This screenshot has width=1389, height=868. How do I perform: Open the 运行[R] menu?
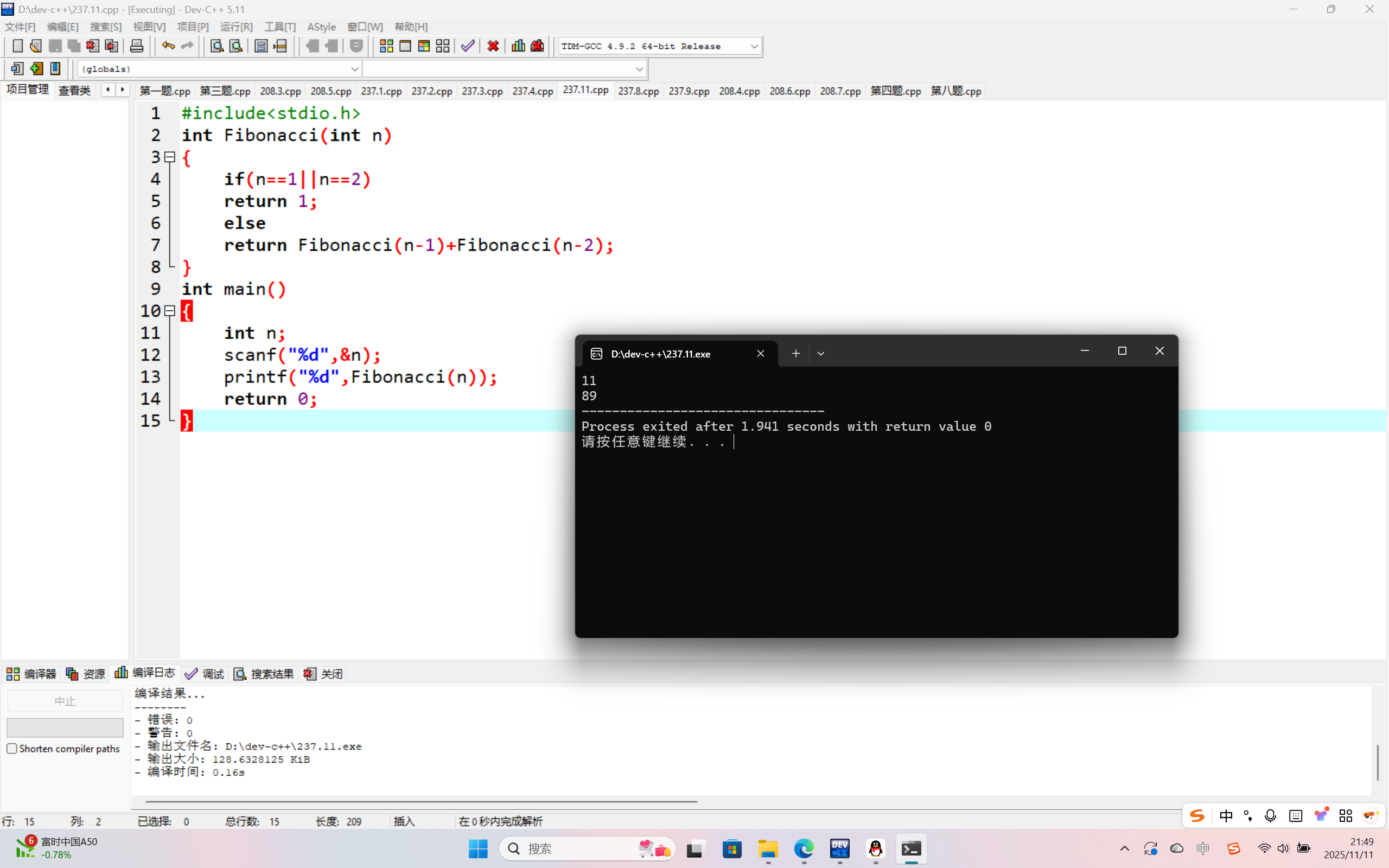(x=236, y=27)
